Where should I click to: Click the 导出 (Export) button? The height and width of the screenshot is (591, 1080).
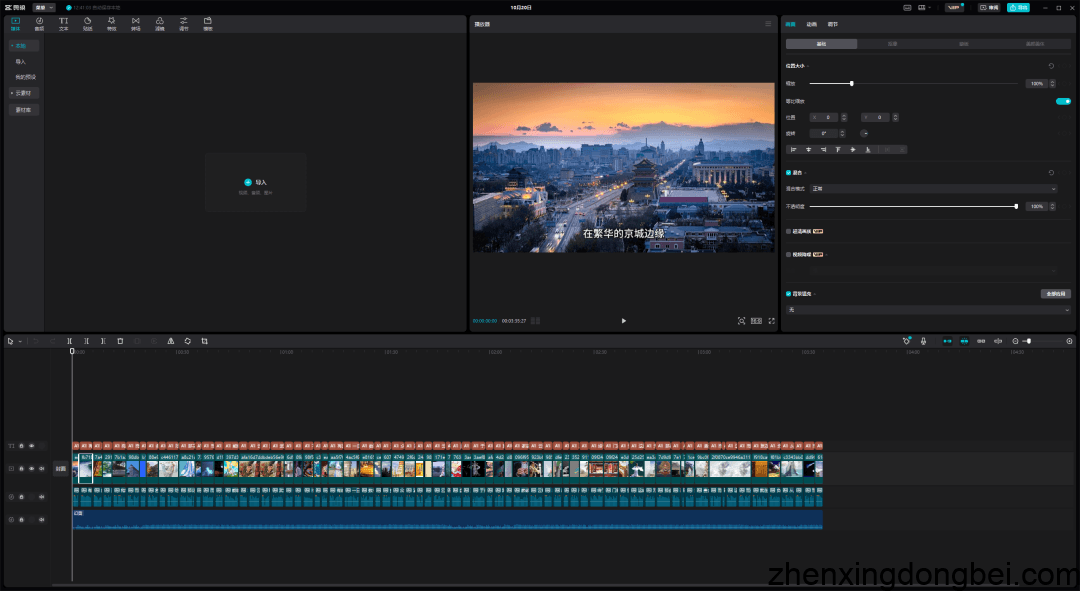point(1018,7)
